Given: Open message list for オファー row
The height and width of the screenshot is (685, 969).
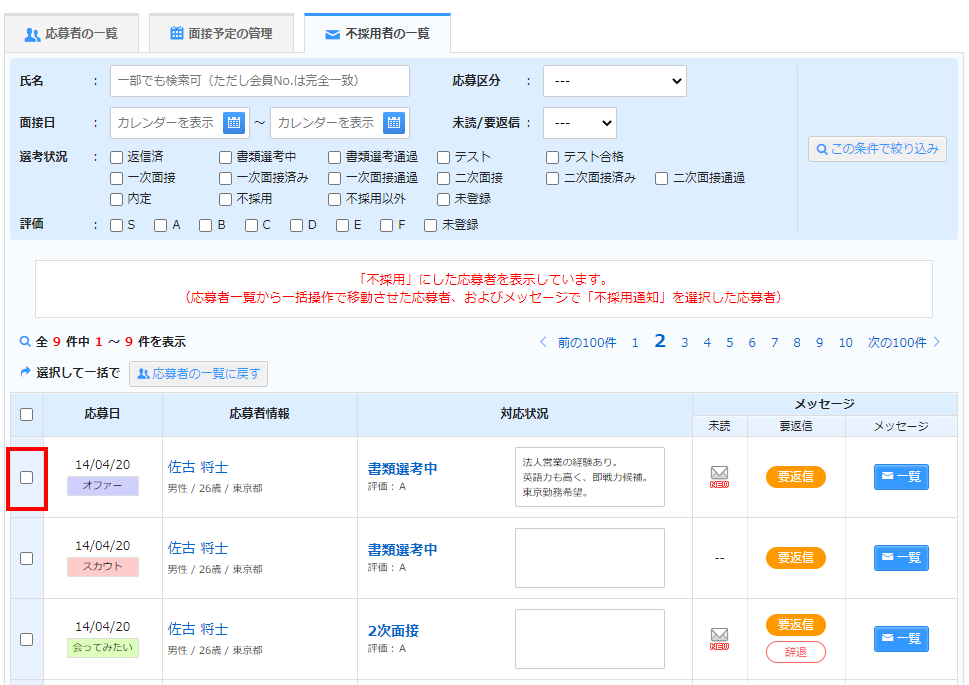Looking at the screenshot, I should coord(901,477).
